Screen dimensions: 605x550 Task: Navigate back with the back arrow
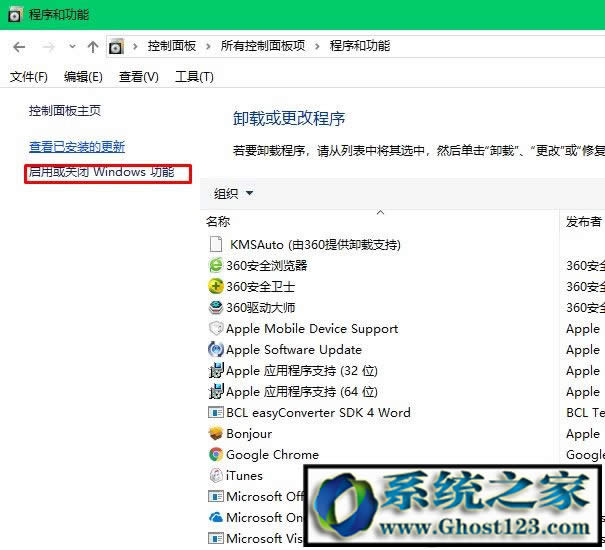pos(19,46)
